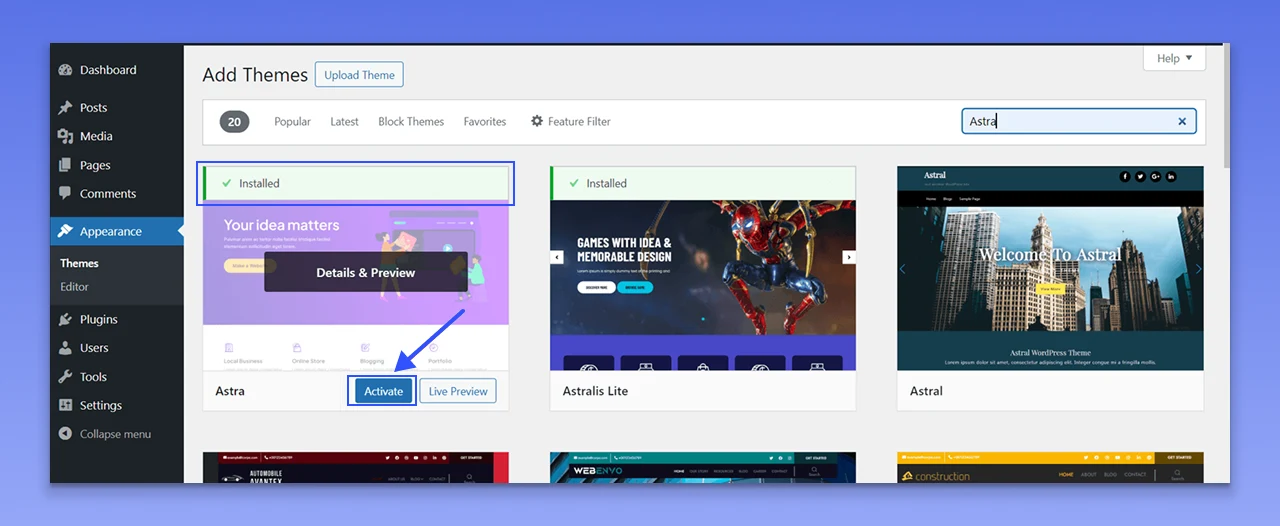
Task: Open the Astral theme thumbnail
Action: click(1050, 268)
